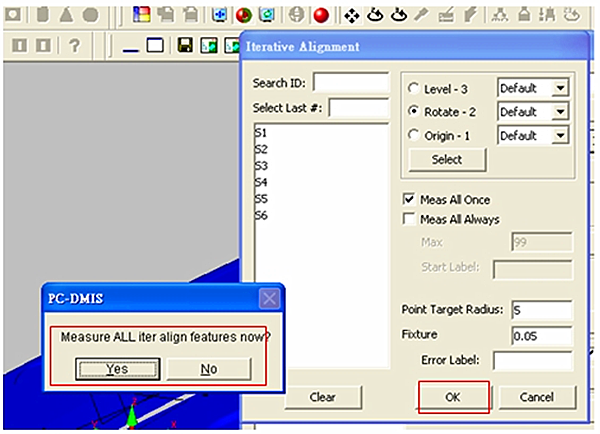Viewport: 600px width, 434px height.
Task: Click the first grayed book-shaped toolbar icon
Action: click(x=20, y=46)
